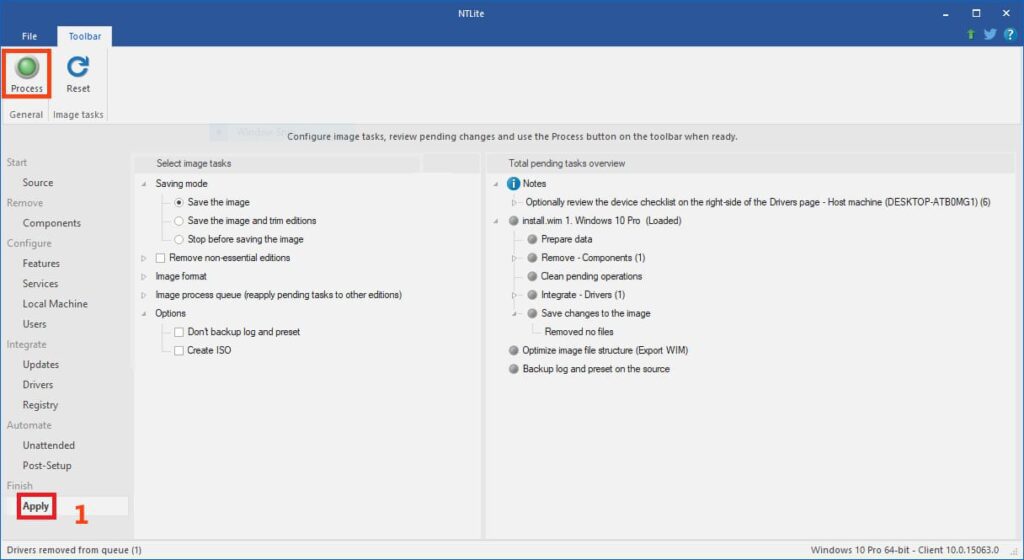Choose 'Save the image and trim editions'
The image size is (1024, 560).
[x=179, y=221]
